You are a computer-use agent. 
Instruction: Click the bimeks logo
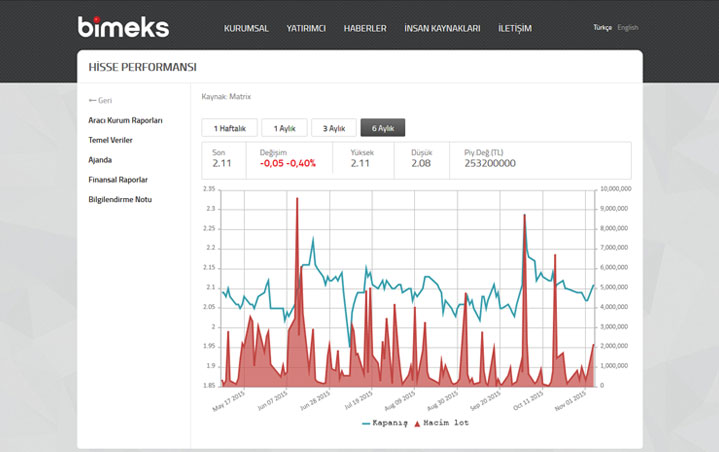[123, 27]
